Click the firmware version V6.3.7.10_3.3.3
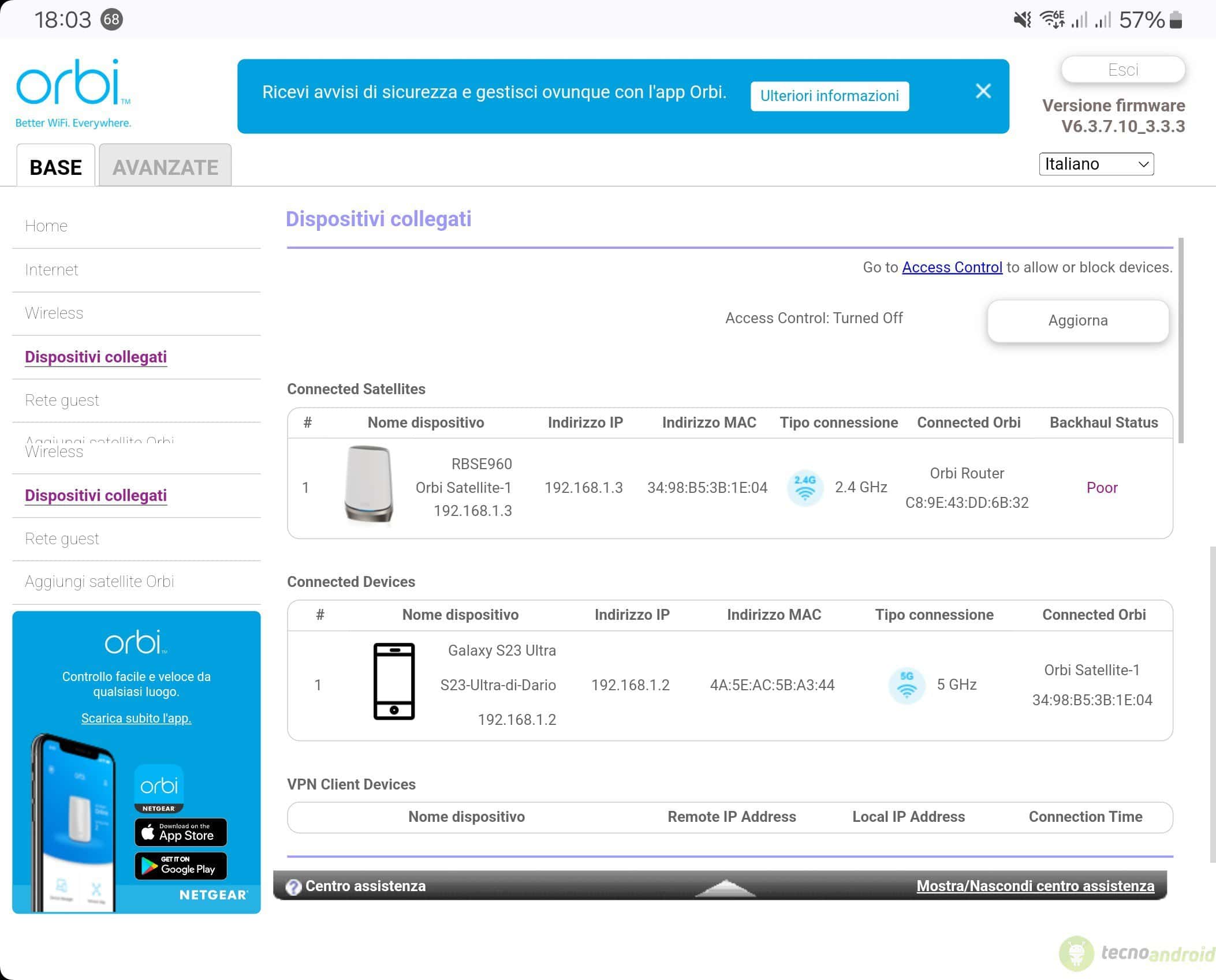Viewport: 1216px width, 980px height. pyautogui.click(x=1123, y=126)
